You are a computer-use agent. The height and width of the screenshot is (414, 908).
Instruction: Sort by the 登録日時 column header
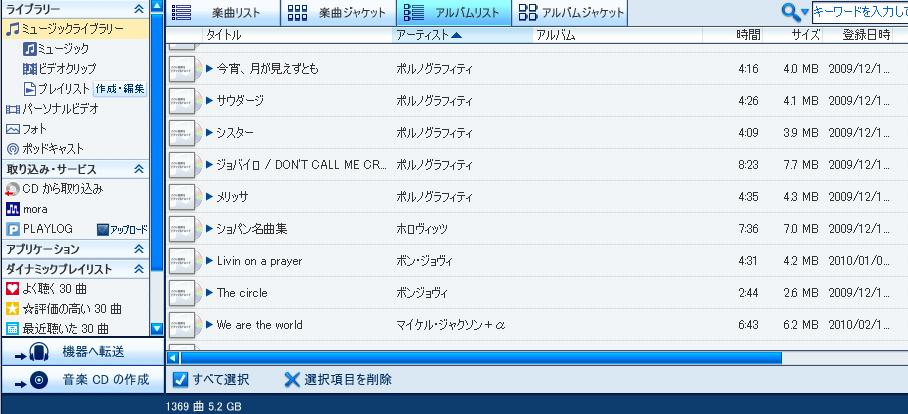858,35
